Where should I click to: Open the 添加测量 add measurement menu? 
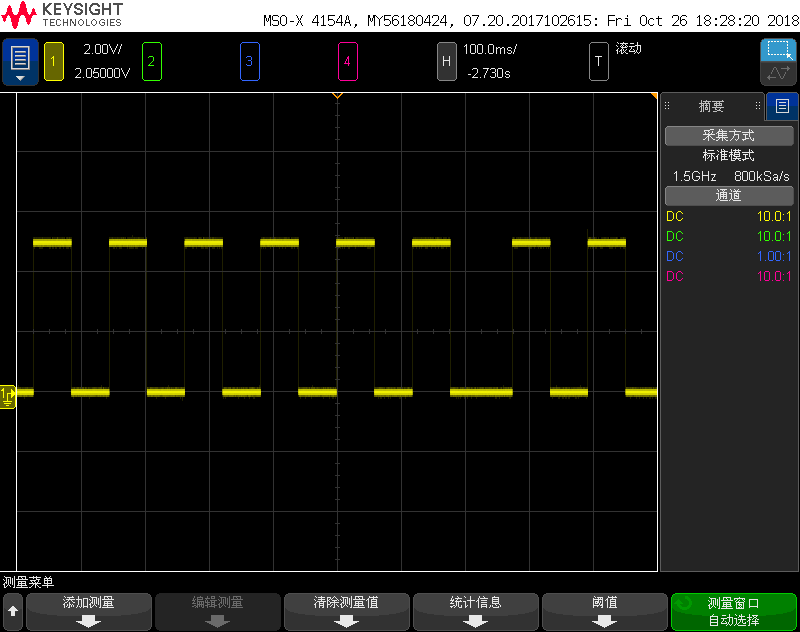[x=89, y=612]
